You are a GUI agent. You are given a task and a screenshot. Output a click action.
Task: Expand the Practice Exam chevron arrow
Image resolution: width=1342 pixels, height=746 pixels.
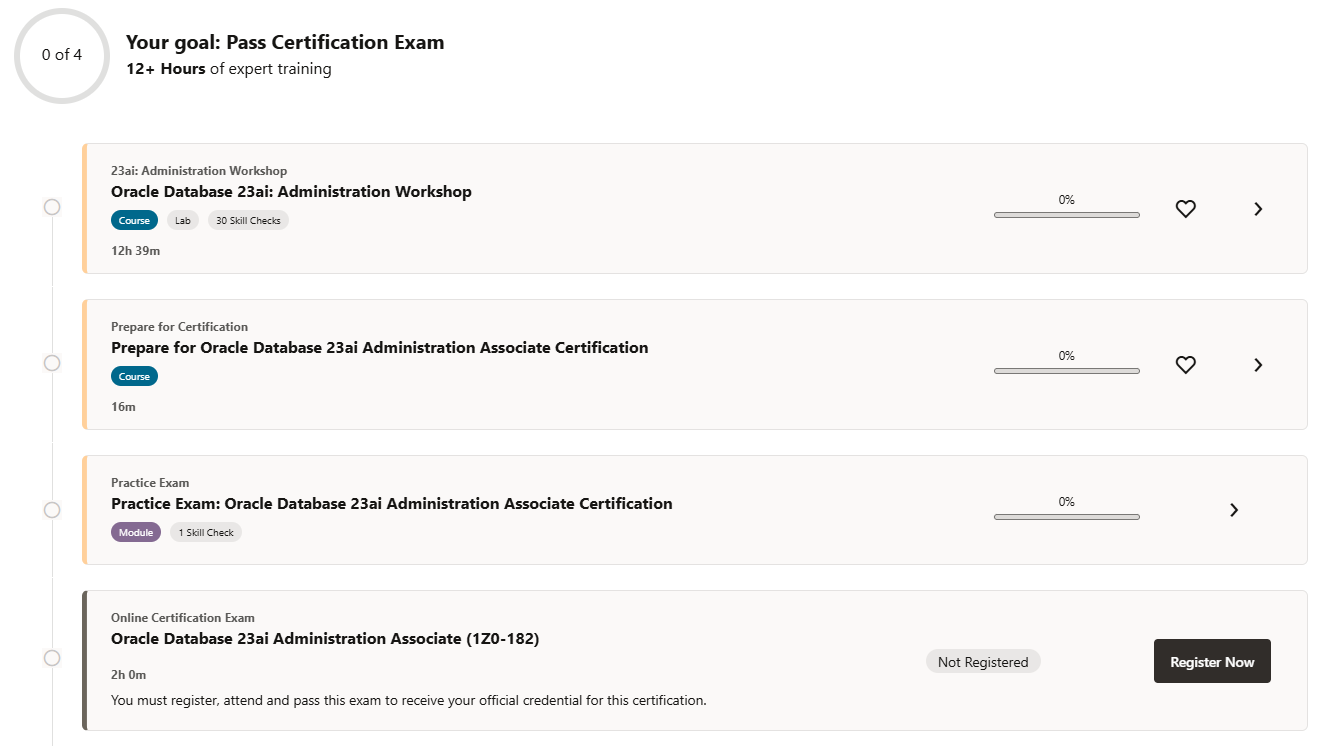point(1234,510)
